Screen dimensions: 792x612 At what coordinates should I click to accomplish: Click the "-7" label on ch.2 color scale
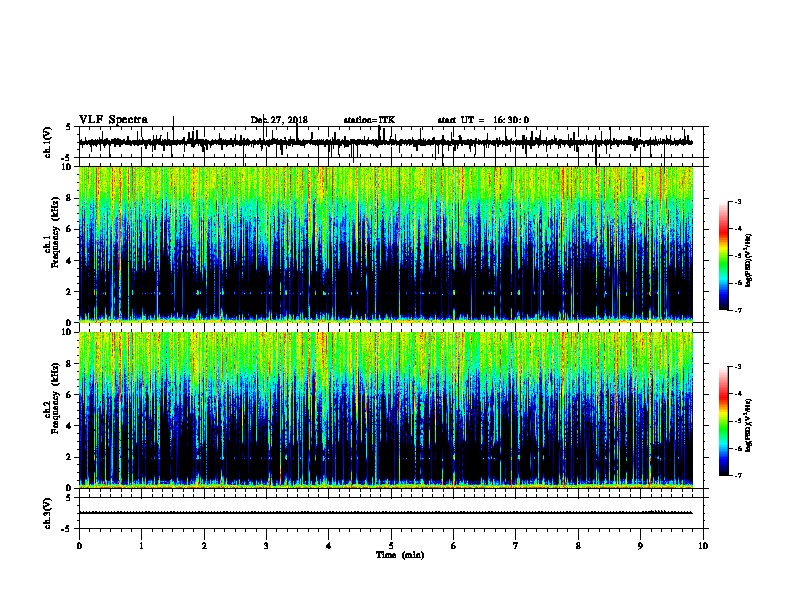pos(737,476)
